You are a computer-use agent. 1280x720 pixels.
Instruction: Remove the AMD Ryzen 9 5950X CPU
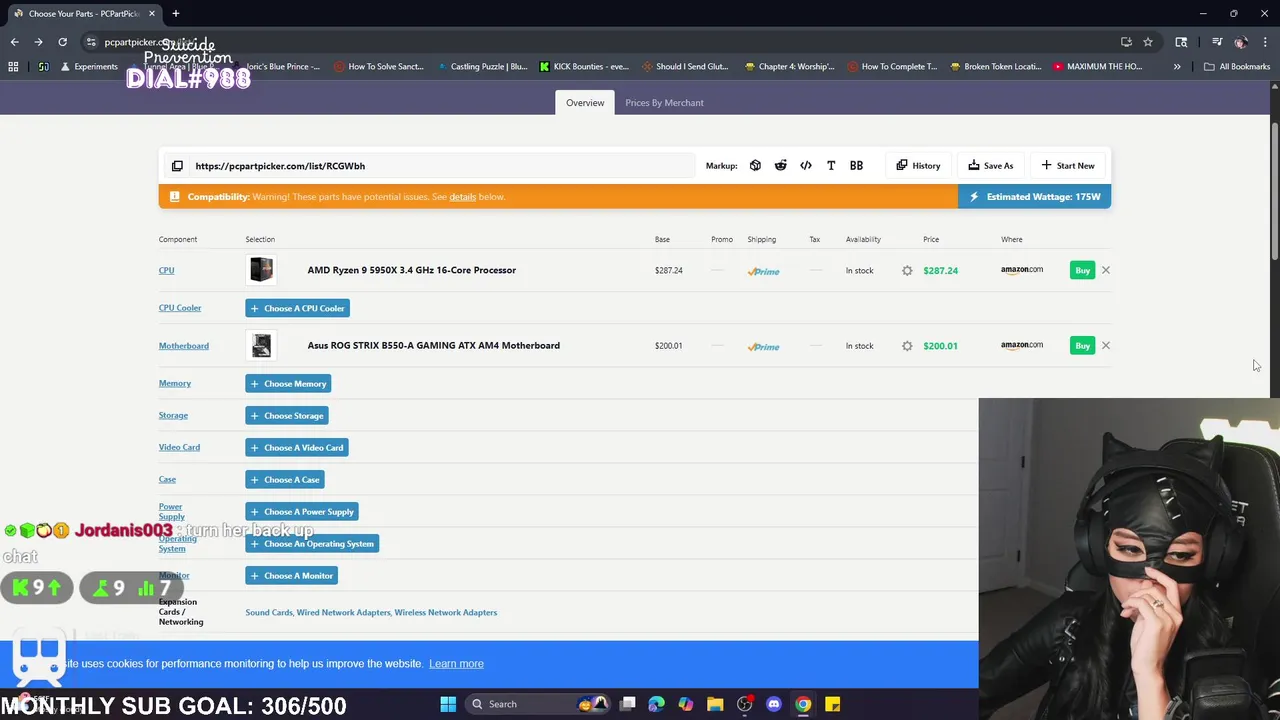click(1105, 270)
